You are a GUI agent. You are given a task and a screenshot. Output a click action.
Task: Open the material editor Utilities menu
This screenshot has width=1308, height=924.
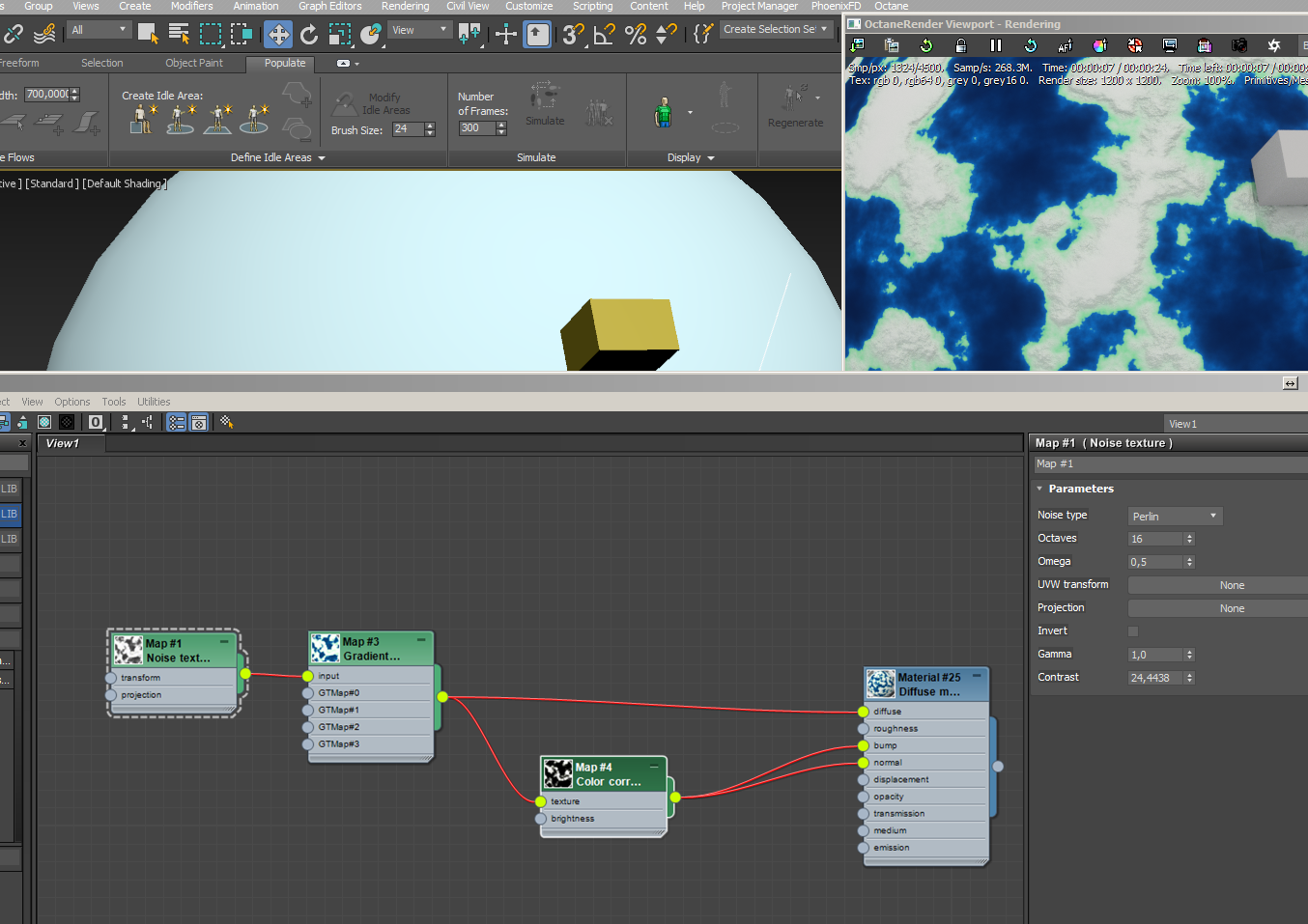point(154,402)
